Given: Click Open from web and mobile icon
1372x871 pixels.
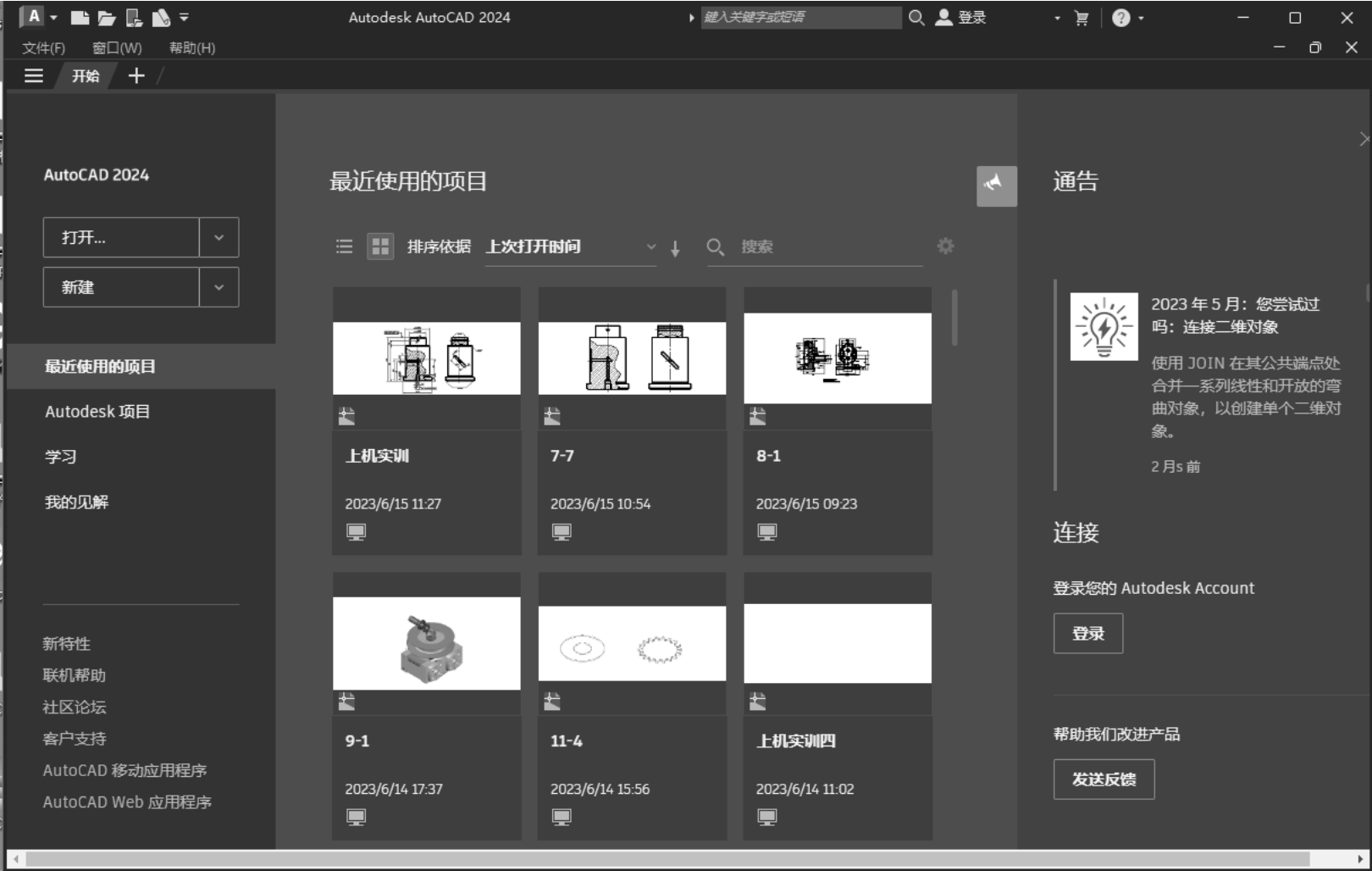Looking at the screenshot, I should click(x=134, y=18).
